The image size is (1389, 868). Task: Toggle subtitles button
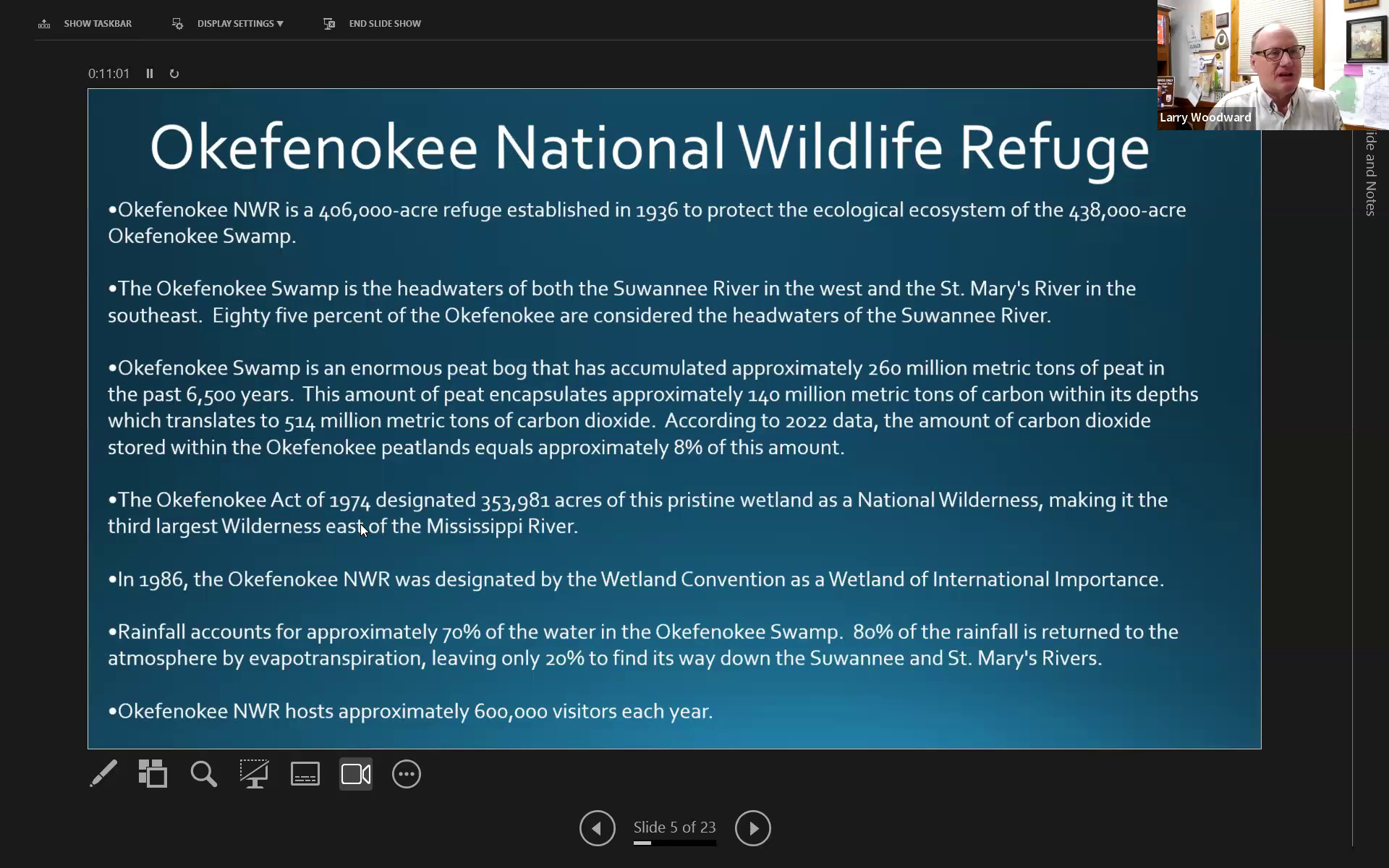click(x=305, y=774)
